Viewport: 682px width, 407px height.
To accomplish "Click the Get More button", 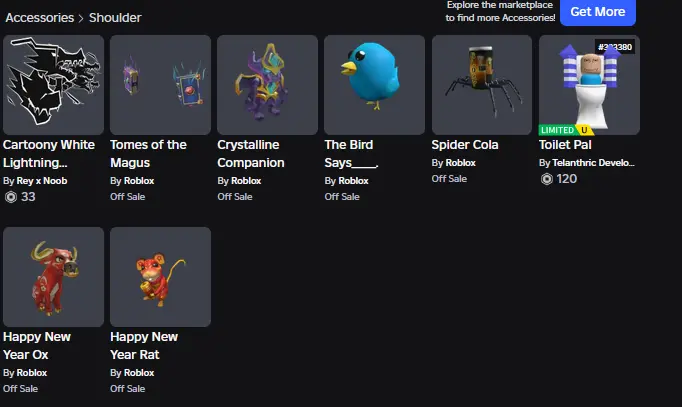I will point(598,12).
